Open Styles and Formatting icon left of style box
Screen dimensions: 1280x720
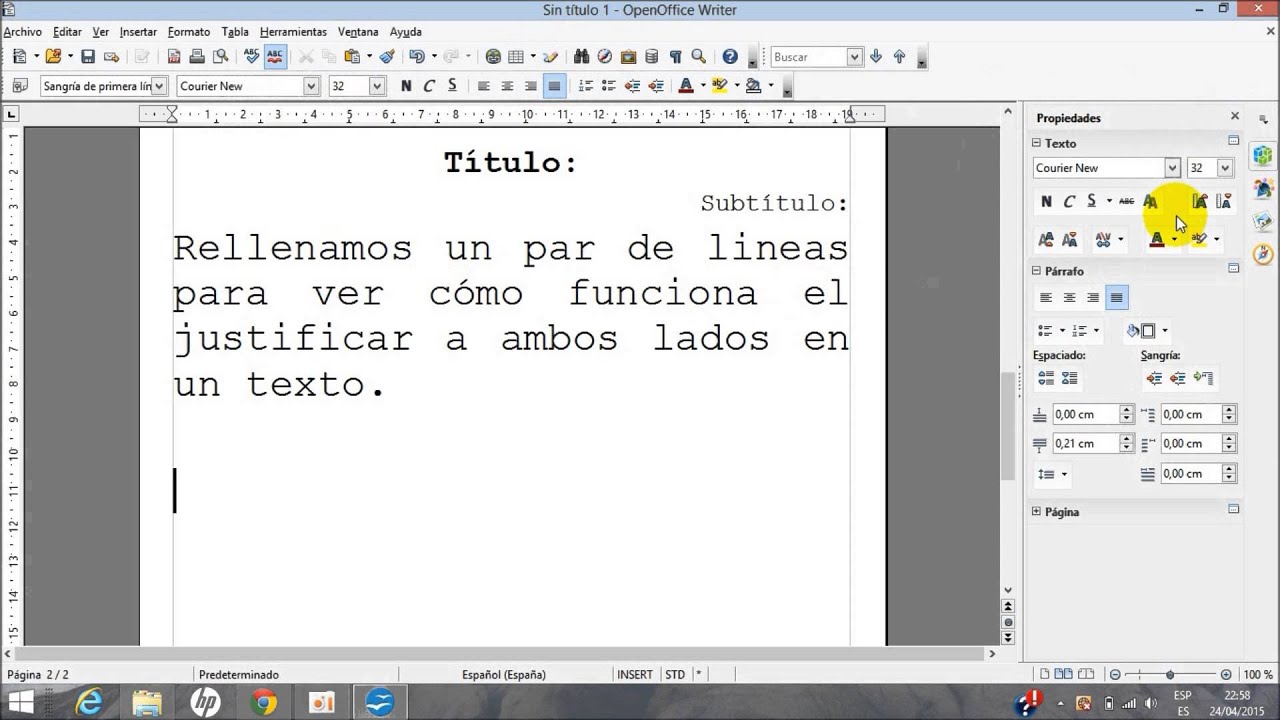[x=19, y=86]
